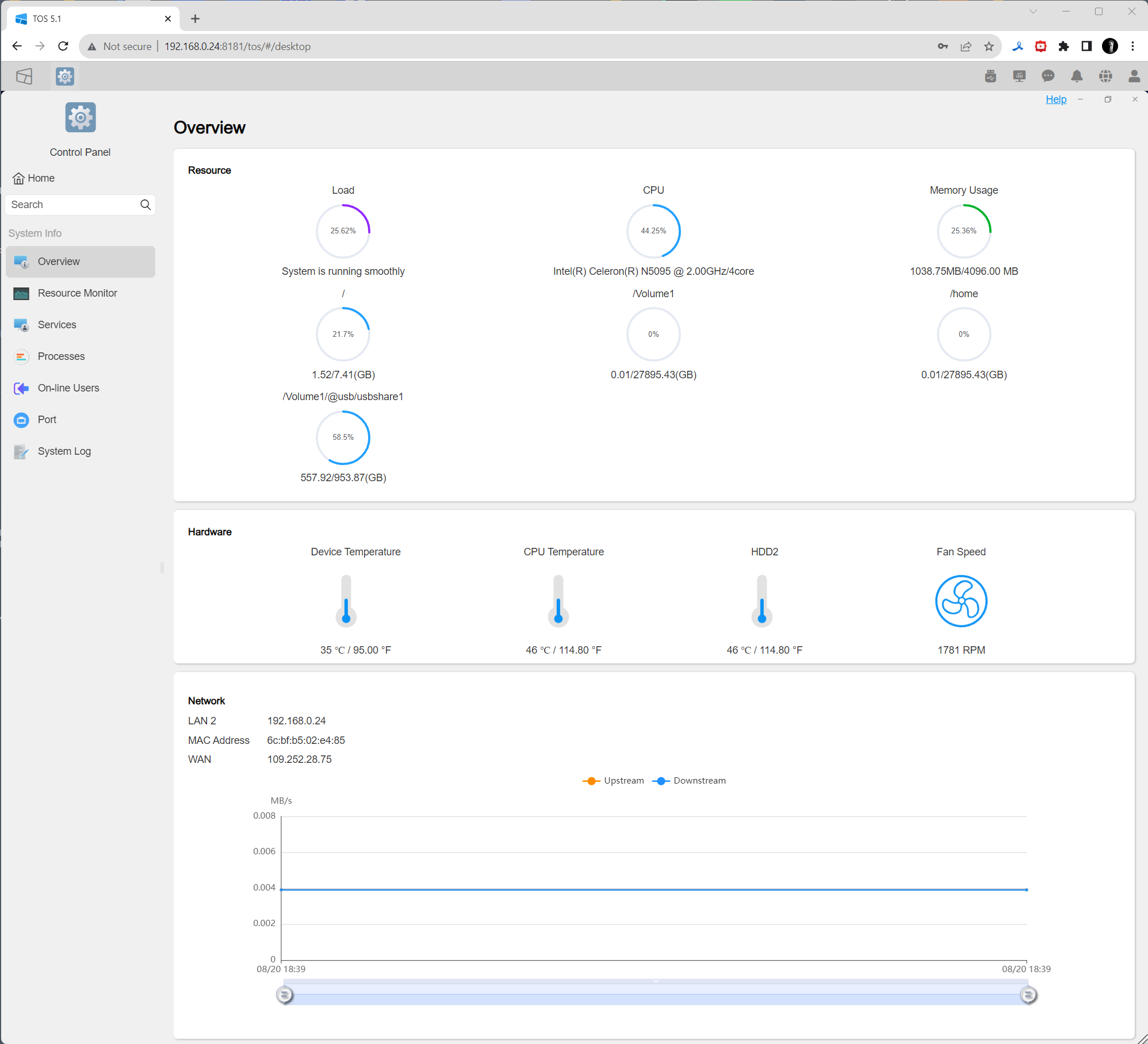The height and width of the screenshot is (1044, 1148).
Task: Click the message bubble icon in top bar
Action: 1048,76
